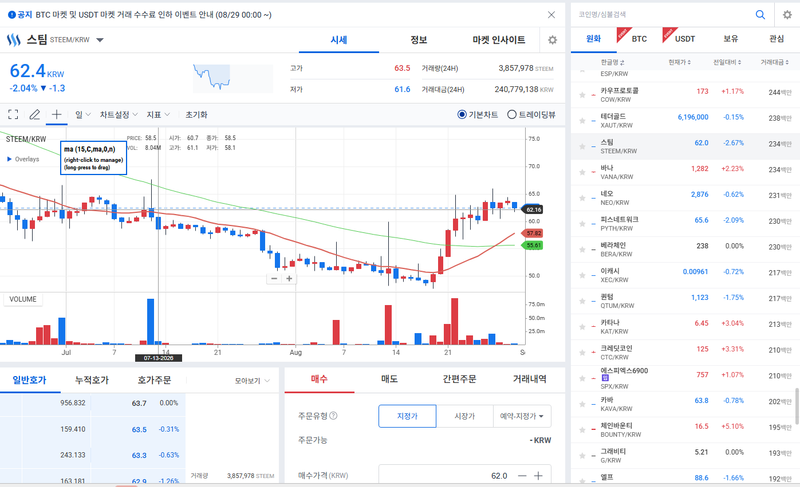Open the 일 interval dropdown
Image resolution: width=800 pixels, height=487 pixels.
(x=83, y=115)
